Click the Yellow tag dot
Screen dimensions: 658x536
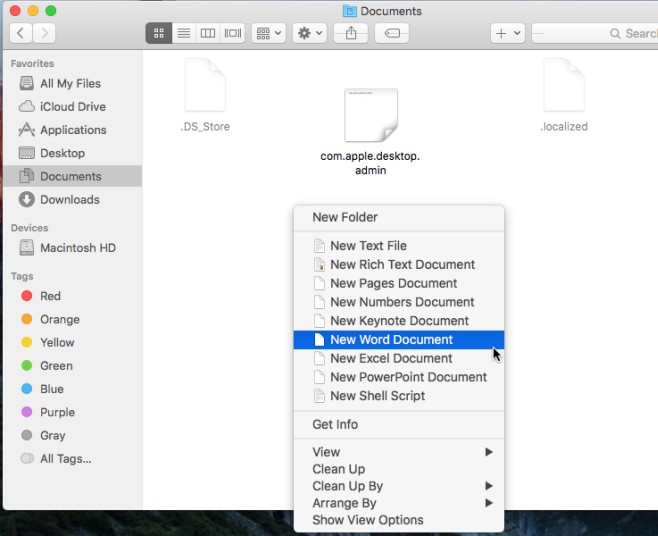click(27, 343)
